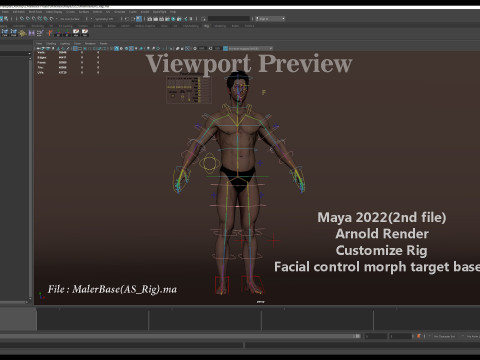Open the Hypershade icon in status line
The image size is (480, 360).
pos(173,19)
